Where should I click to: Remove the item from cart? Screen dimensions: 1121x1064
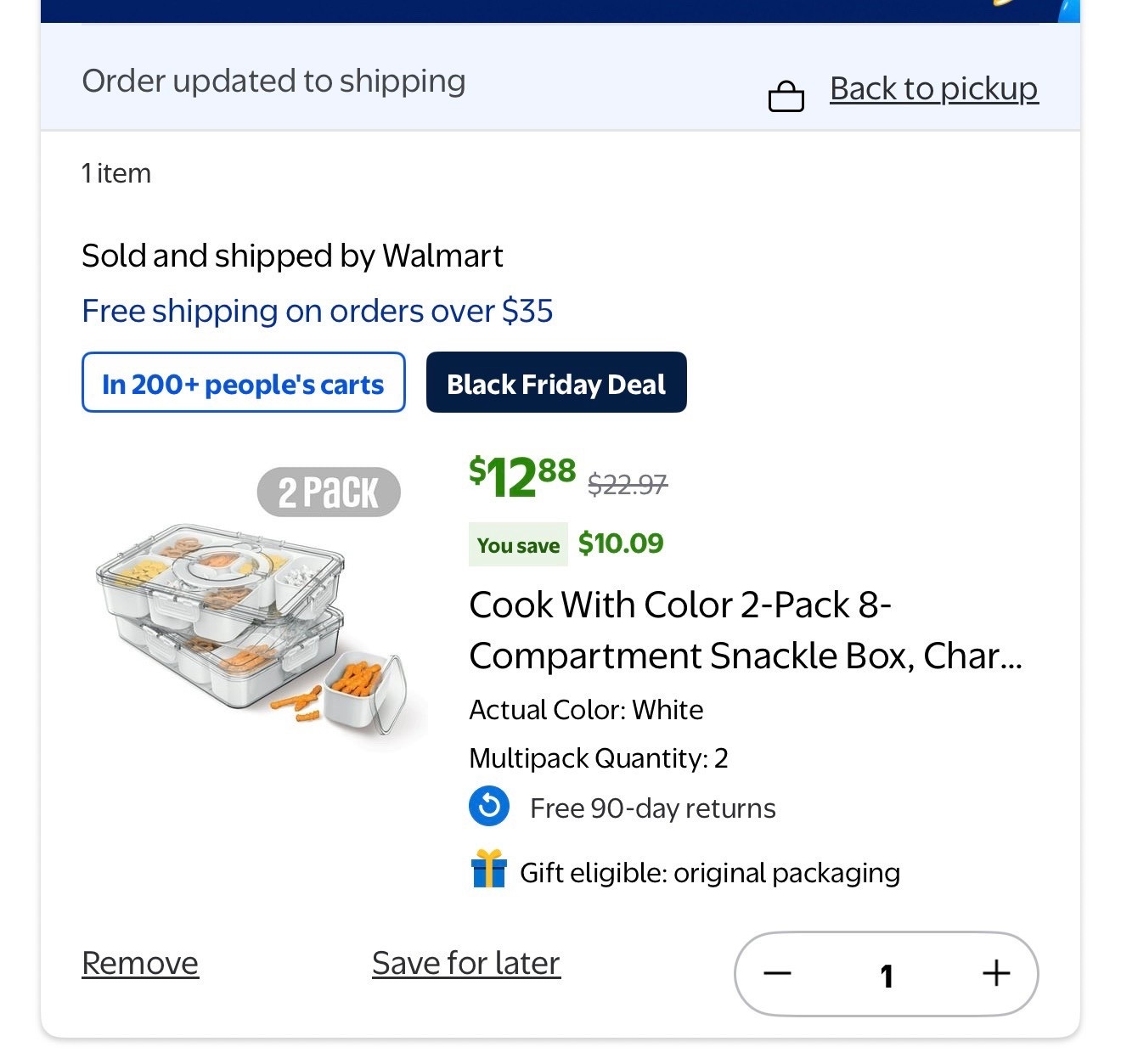point(140,963)
